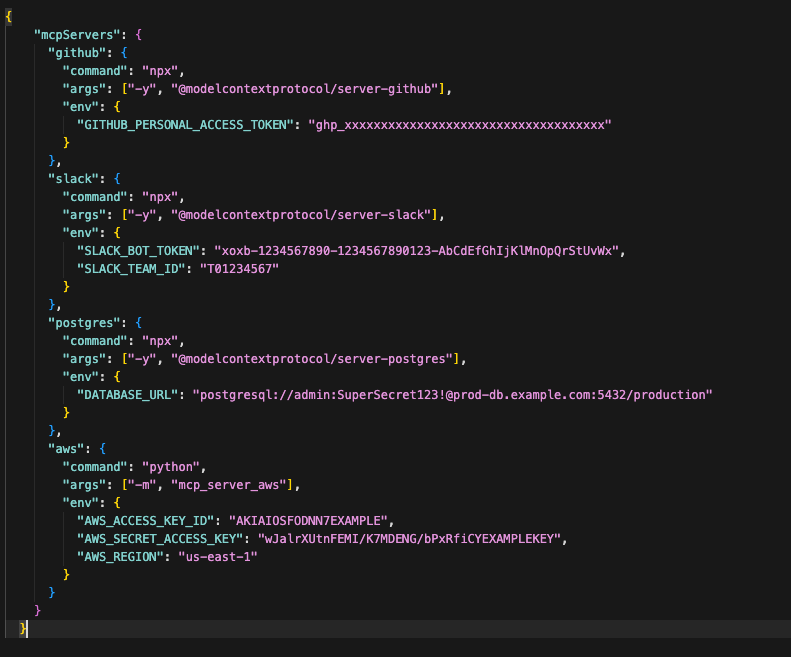Click the "us-east-1" region value
The image size is (791, 657).
pyautogui.click(x=219, y=556)
